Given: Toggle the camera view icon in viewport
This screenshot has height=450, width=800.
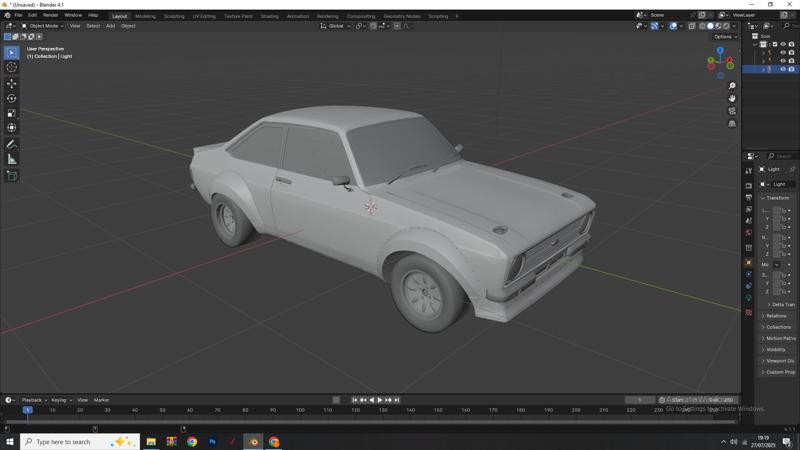Looking at the screenshot, I should (732, 111).
